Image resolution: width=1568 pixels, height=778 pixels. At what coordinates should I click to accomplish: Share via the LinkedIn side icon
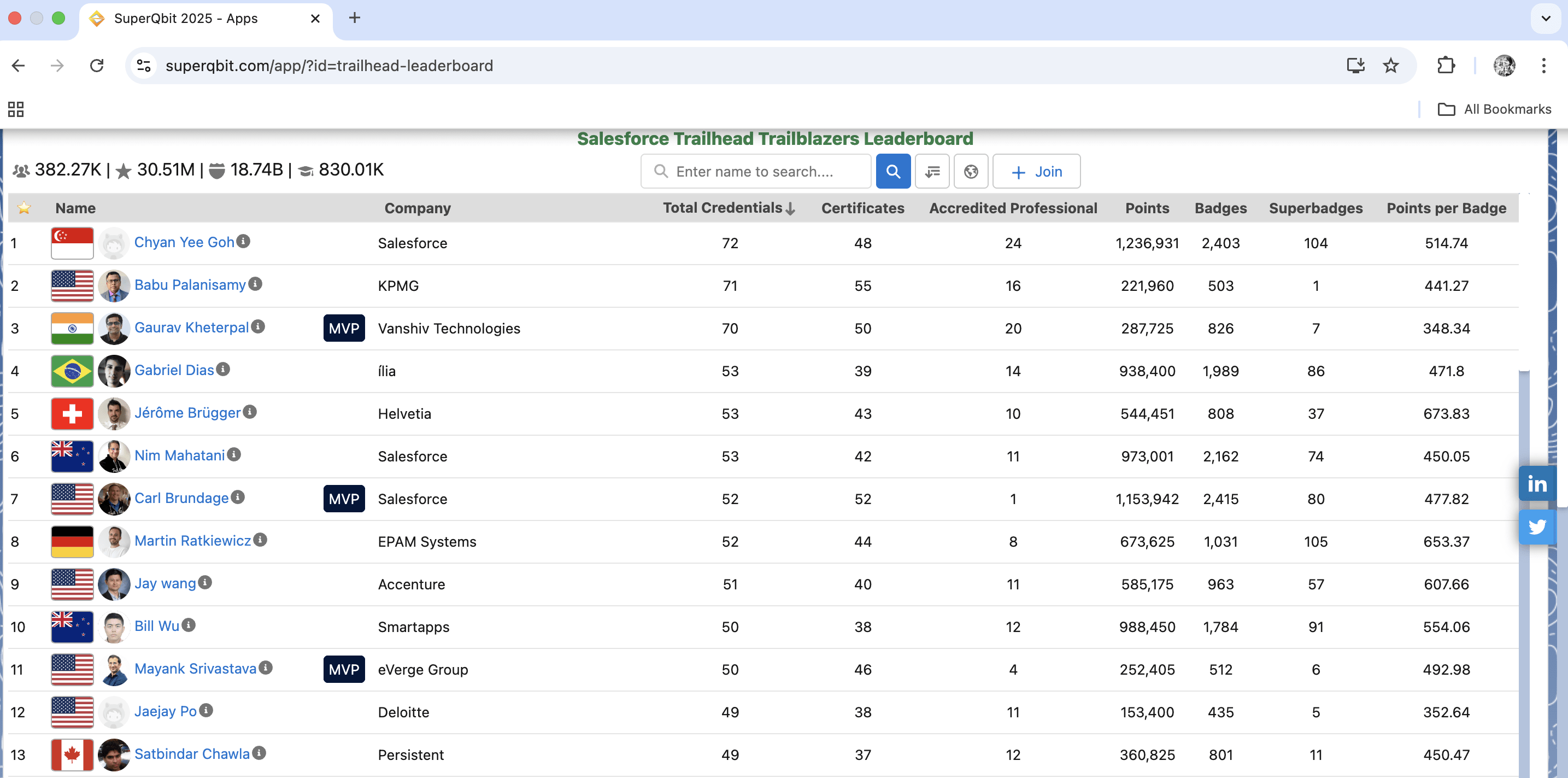[1536, 484]
